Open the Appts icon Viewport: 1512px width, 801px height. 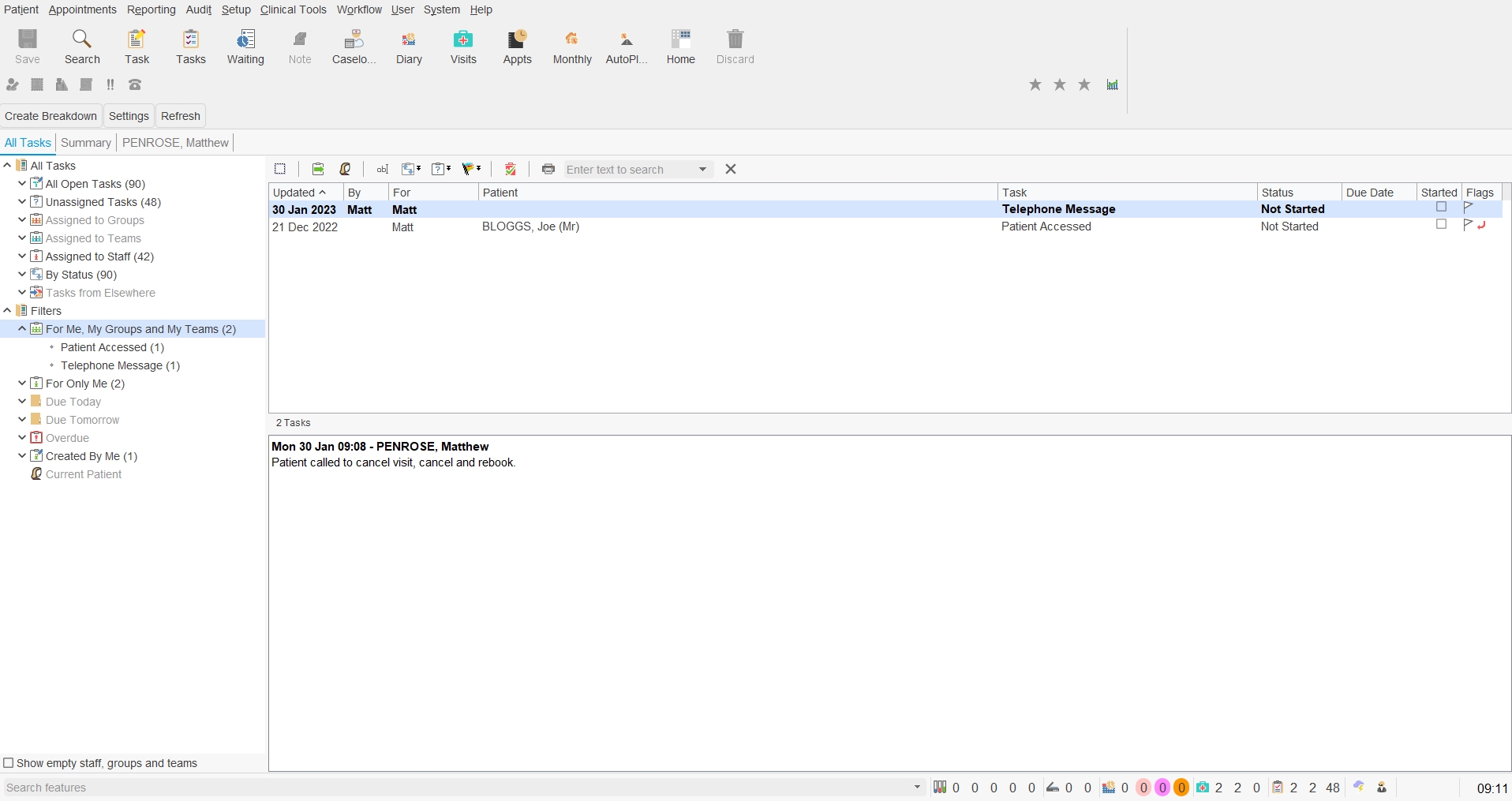pyautogui.click(x=518, y=47)
